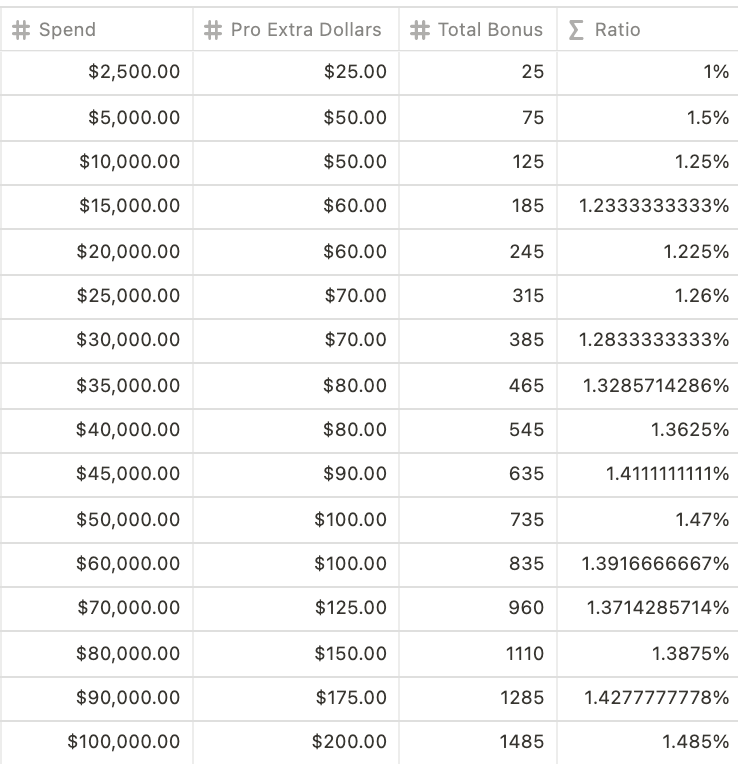
Task: Click the number icon beside Spend header
Action: [21, 30]
